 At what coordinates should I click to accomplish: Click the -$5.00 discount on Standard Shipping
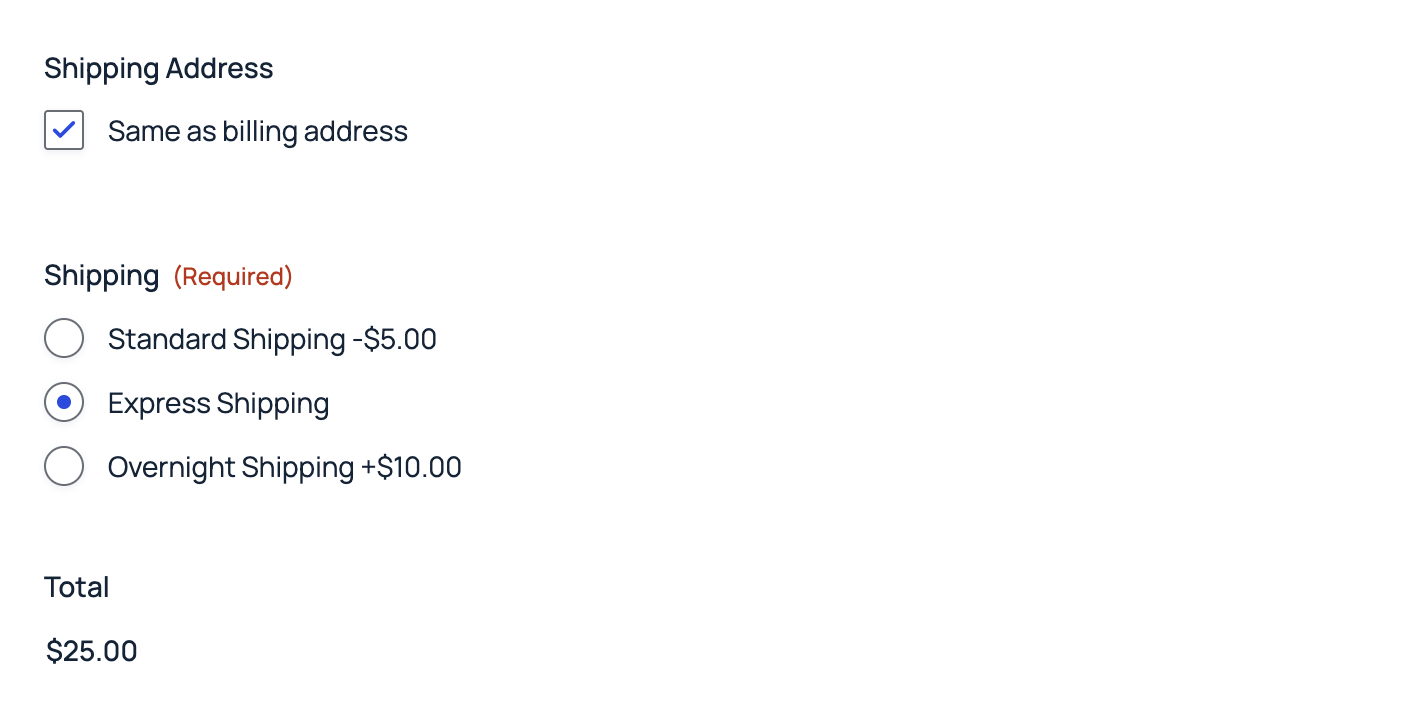[395, 340]
